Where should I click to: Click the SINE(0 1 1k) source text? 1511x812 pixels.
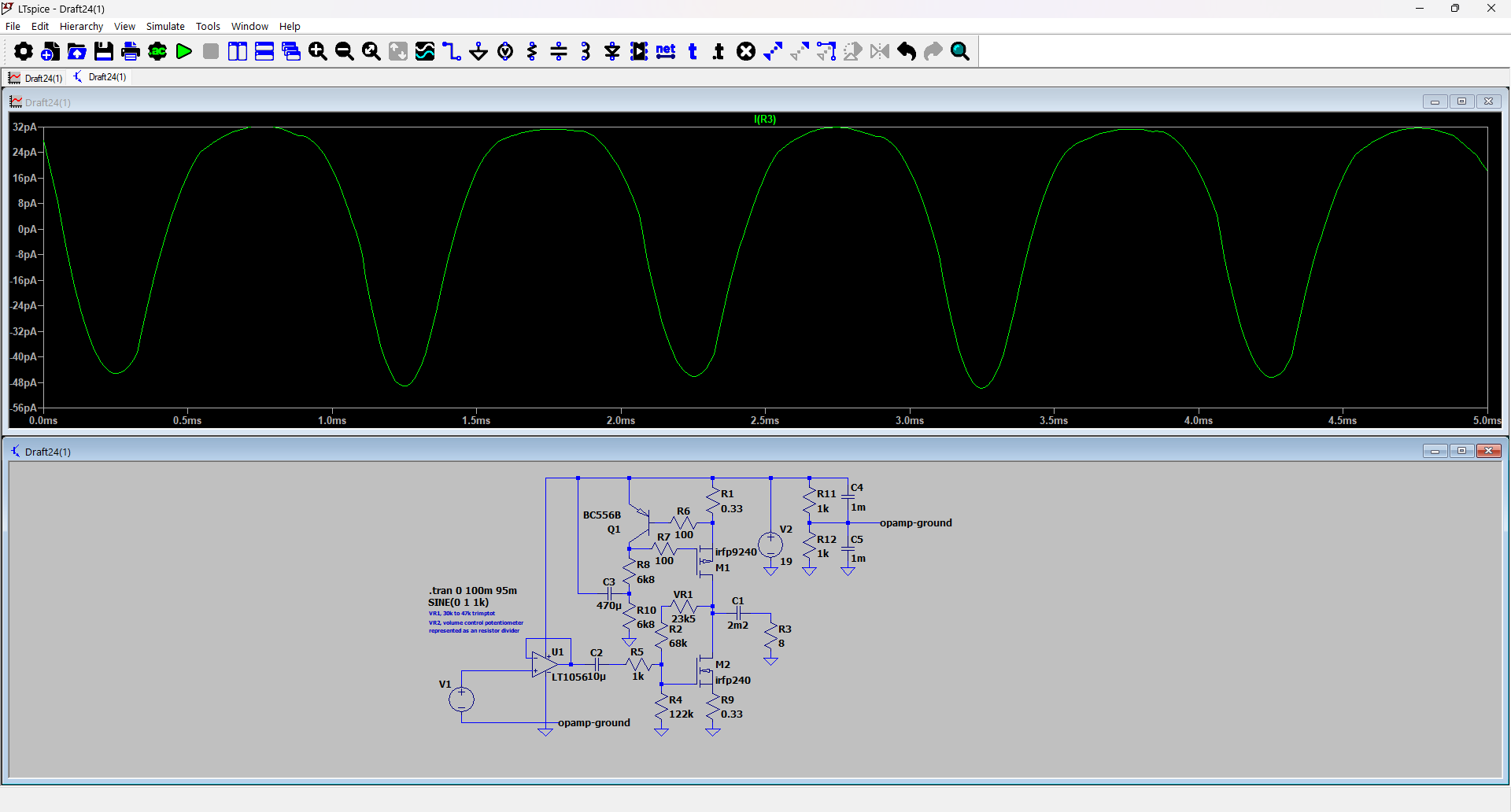(x=459, y=602)
